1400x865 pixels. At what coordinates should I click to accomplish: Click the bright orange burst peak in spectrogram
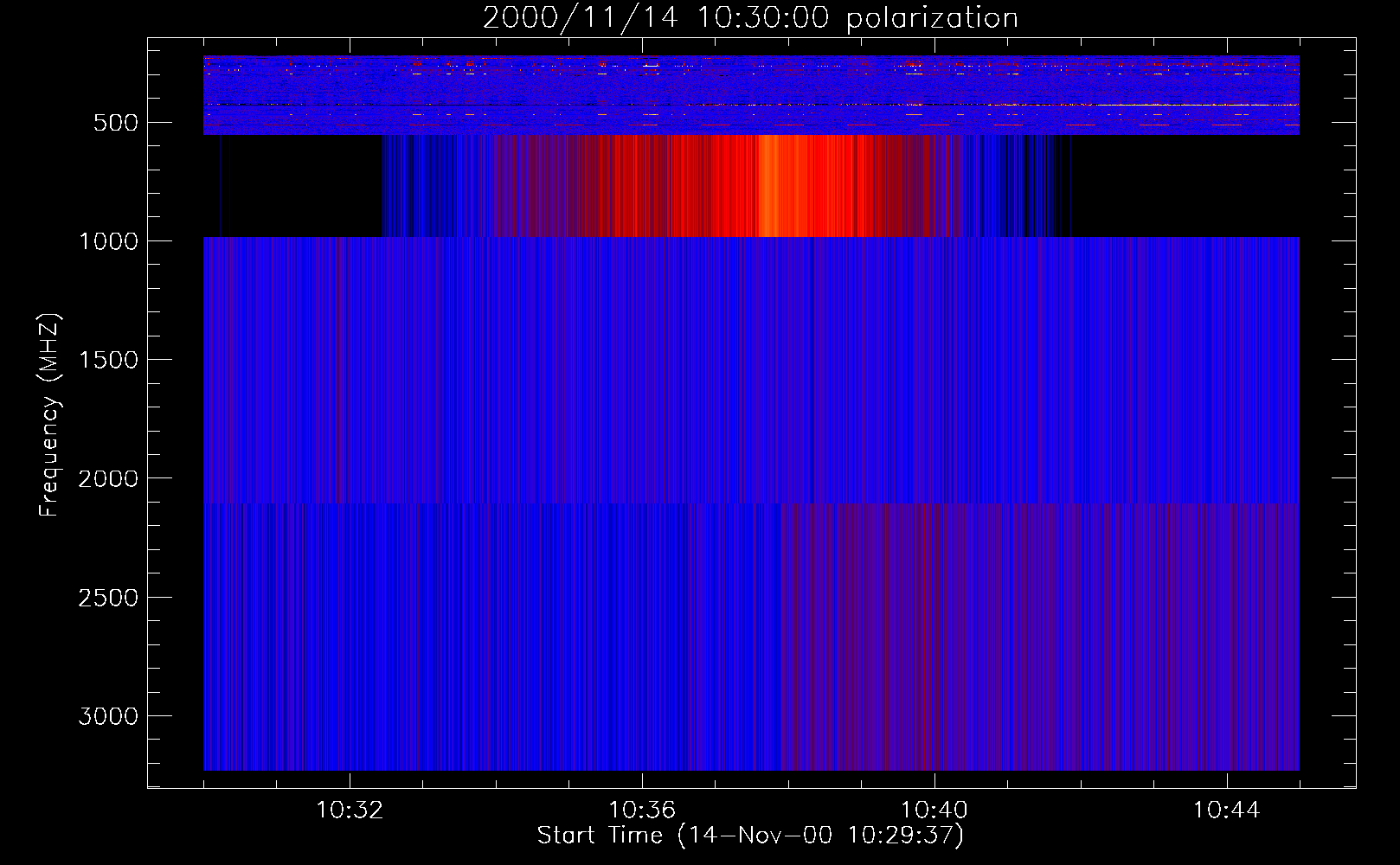769,185
